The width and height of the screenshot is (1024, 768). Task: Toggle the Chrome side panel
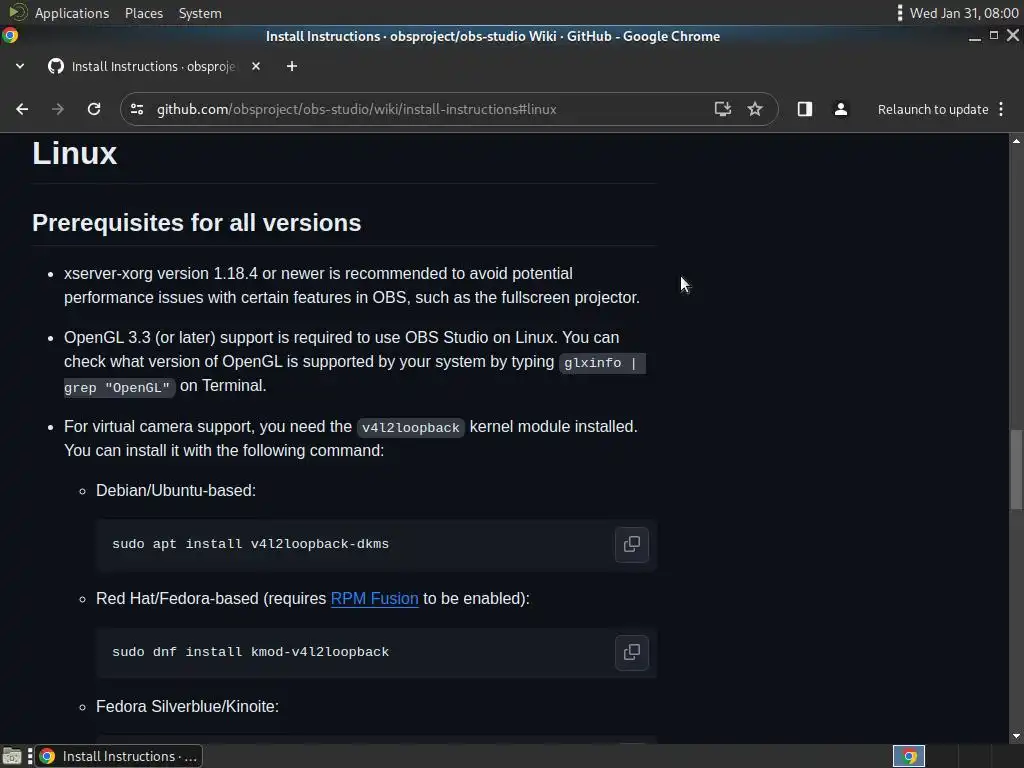(805, 109)
